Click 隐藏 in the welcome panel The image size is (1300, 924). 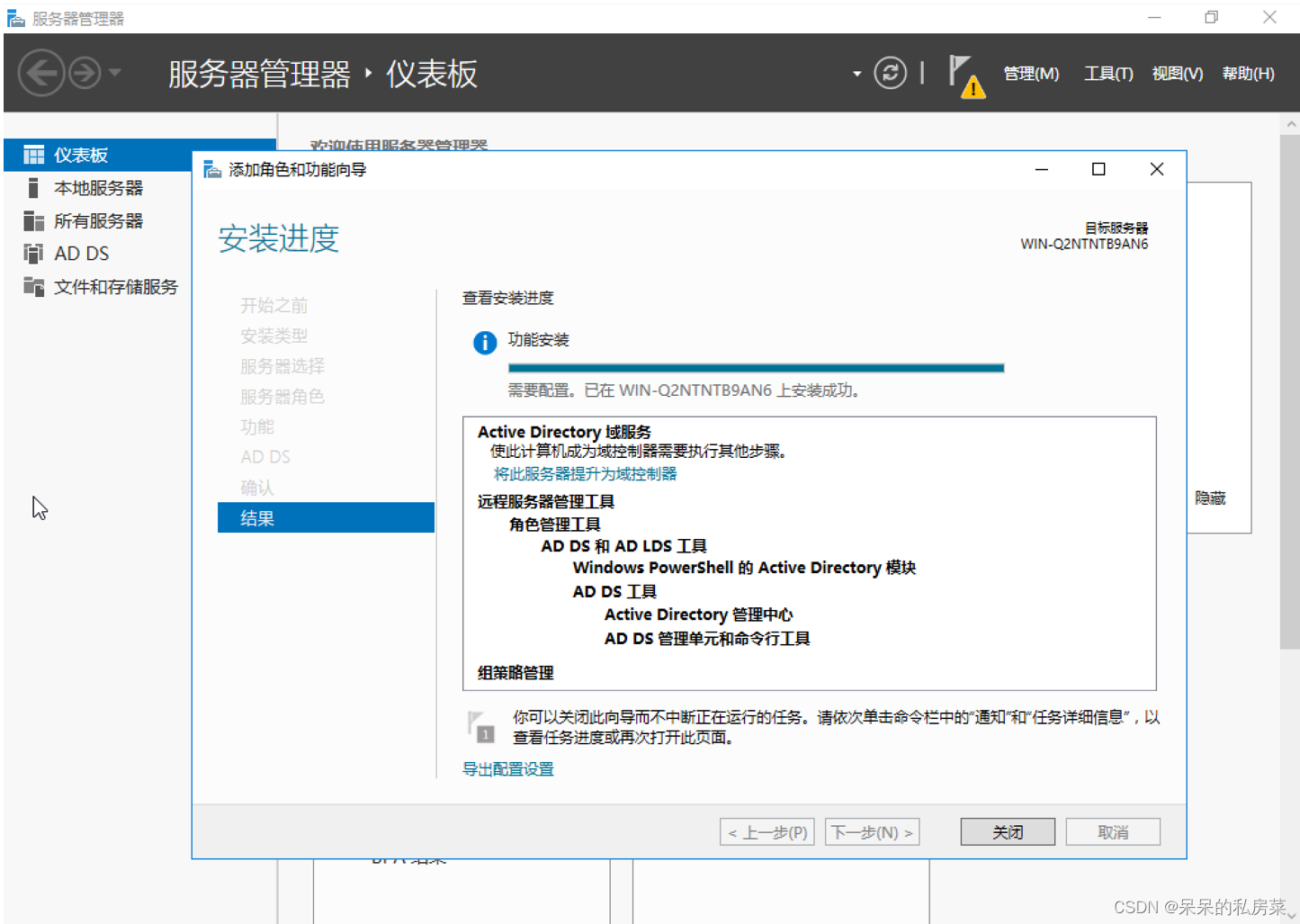point(1210,498)
